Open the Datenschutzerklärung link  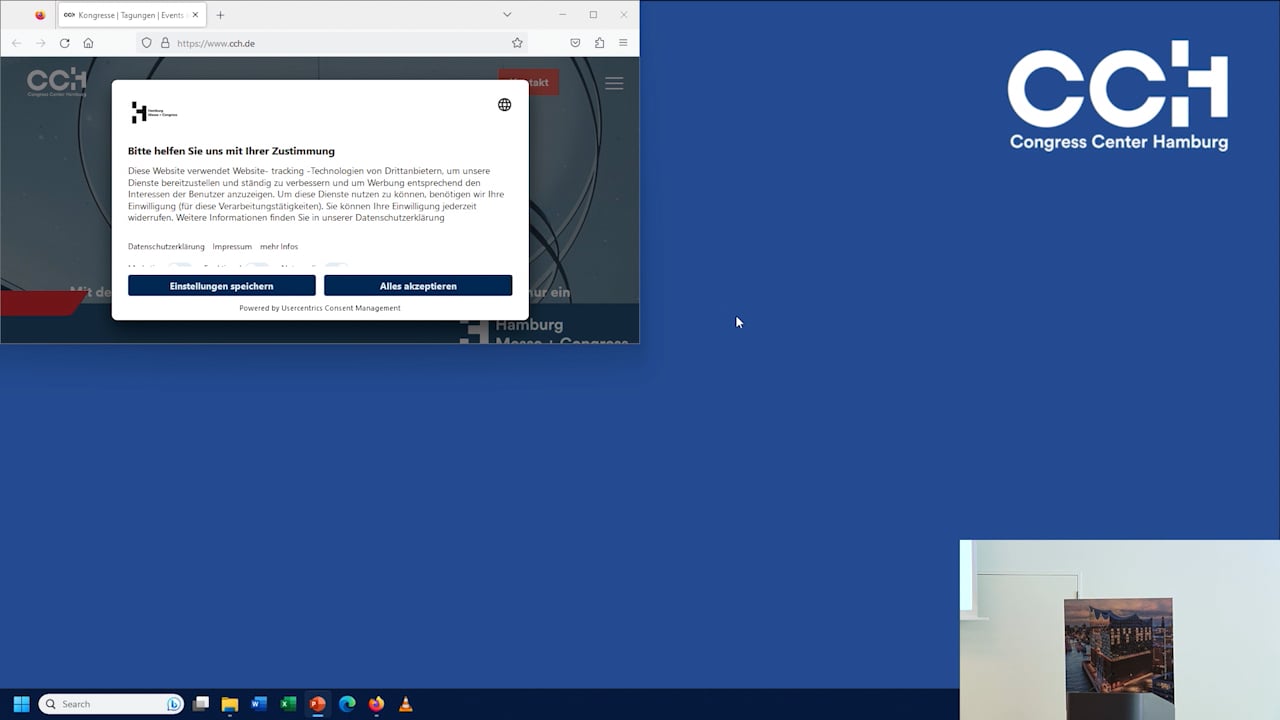pyautogui.click(x=166, y=247)
